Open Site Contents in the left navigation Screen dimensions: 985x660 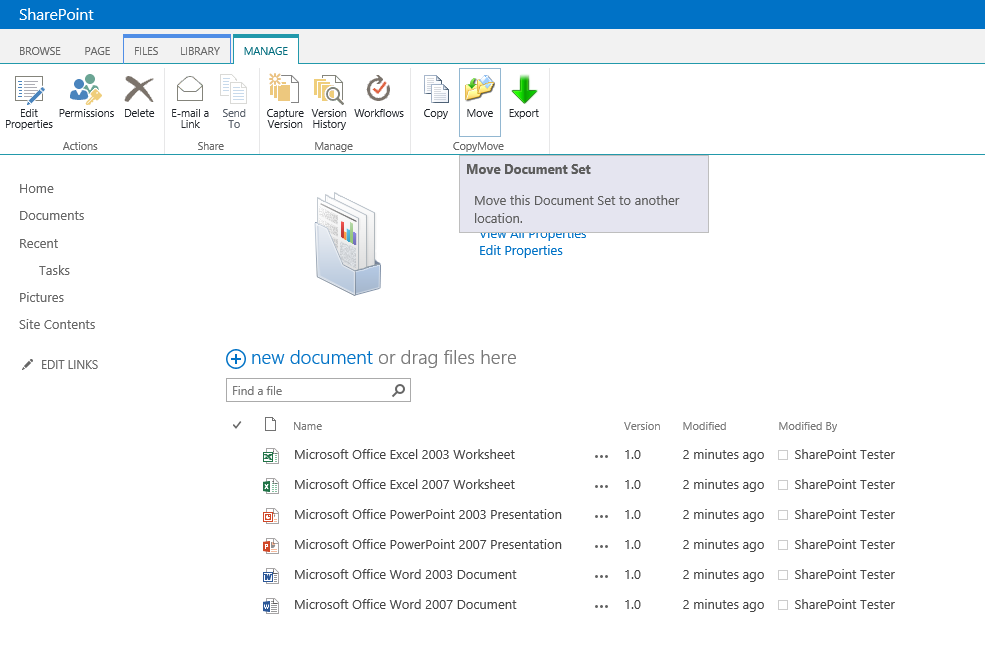click(x=57, y=324)
